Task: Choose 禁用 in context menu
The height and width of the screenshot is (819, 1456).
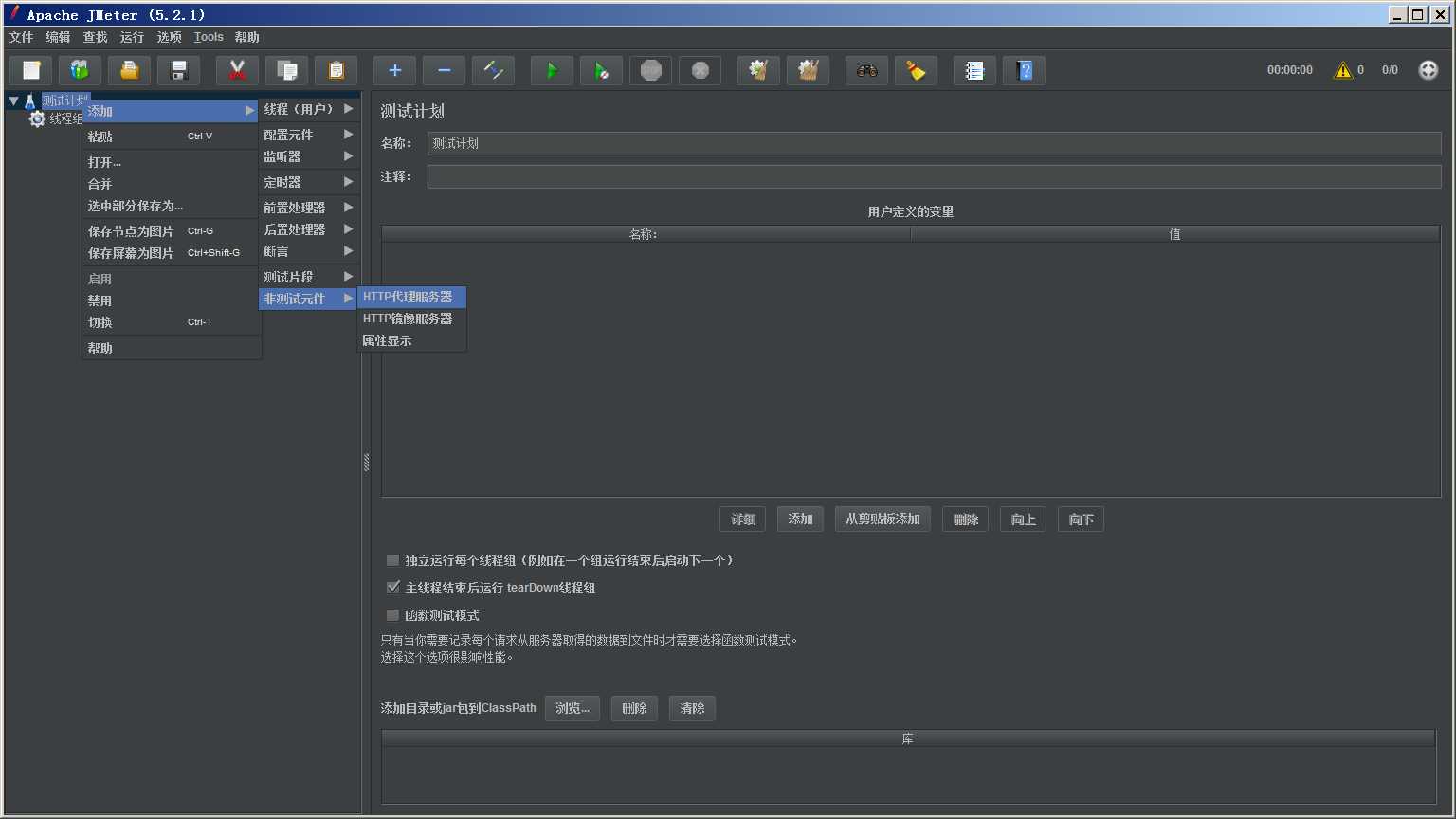Action: coord(172,300)
